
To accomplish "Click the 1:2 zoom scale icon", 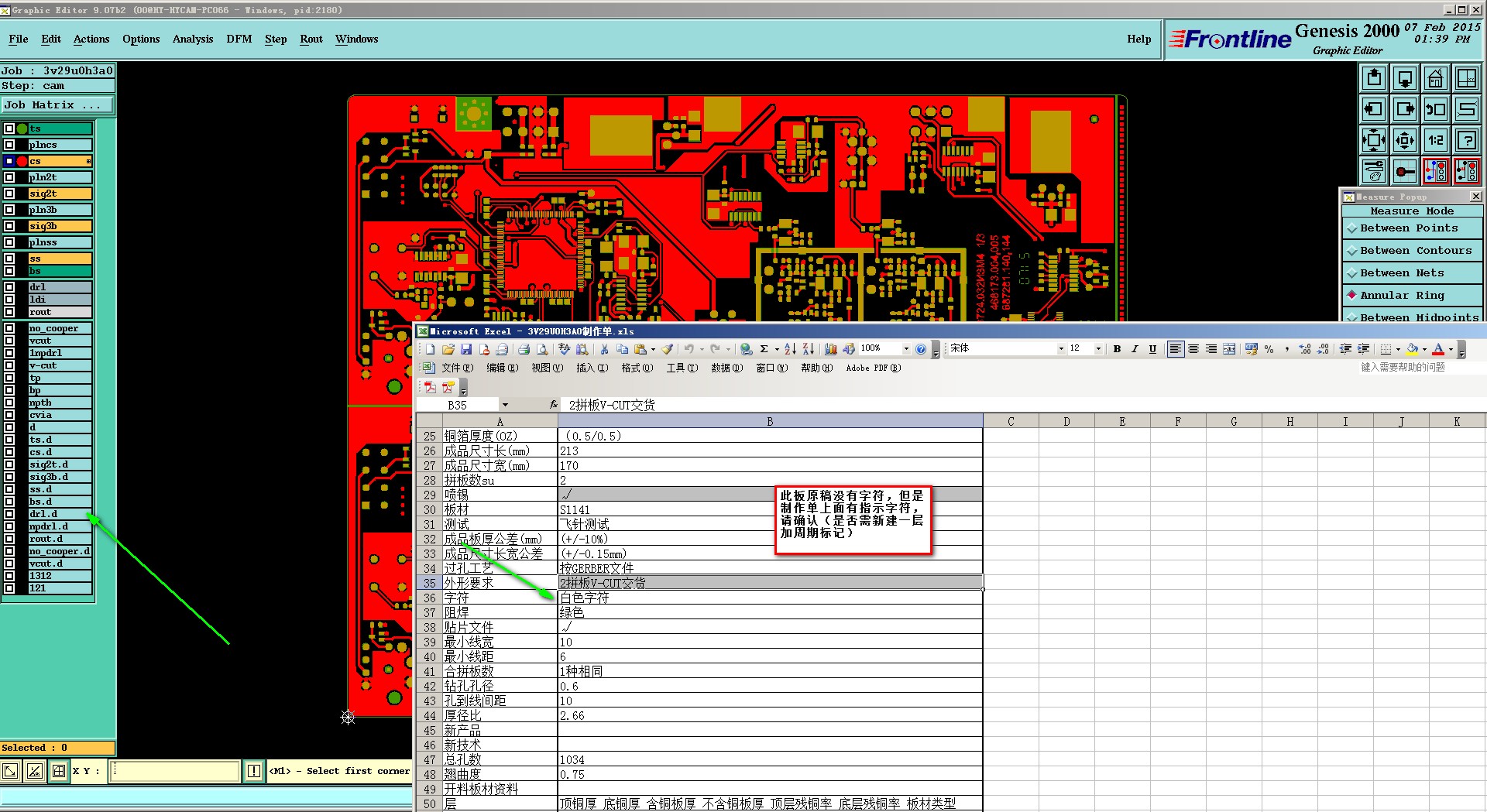I will pyautogui.click(x=1436, y=140).
